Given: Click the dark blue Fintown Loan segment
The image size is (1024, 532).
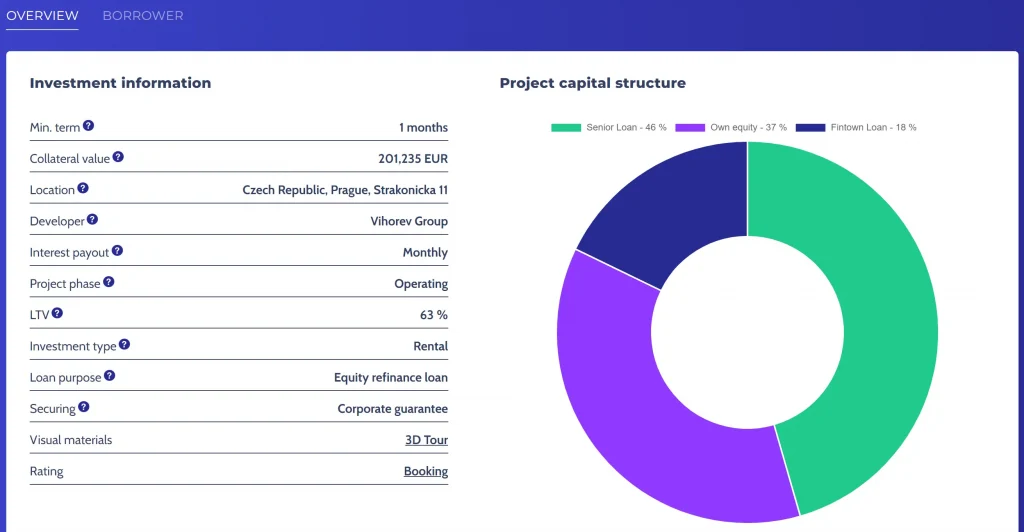Looking at the screenshot, I should (x=670, y=210).
